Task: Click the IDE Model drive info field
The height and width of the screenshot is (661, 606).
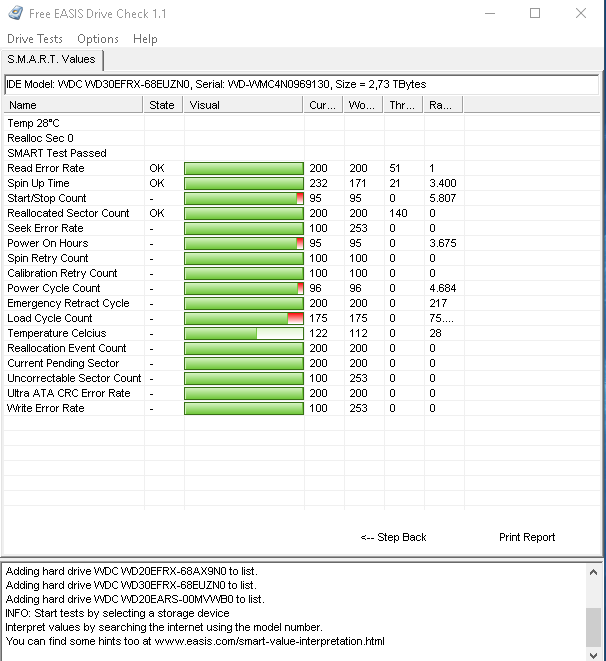Action: pyautogui.click(x=300, y=84)
